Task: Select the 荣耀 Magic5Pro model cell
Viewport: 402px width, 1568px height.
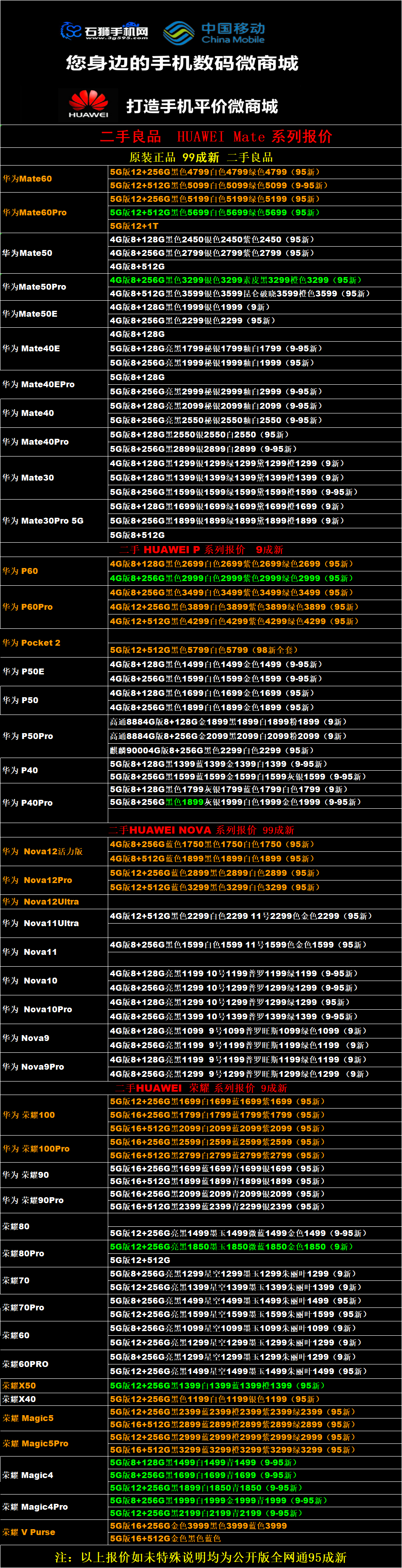Action: [x=54, y=1443]
